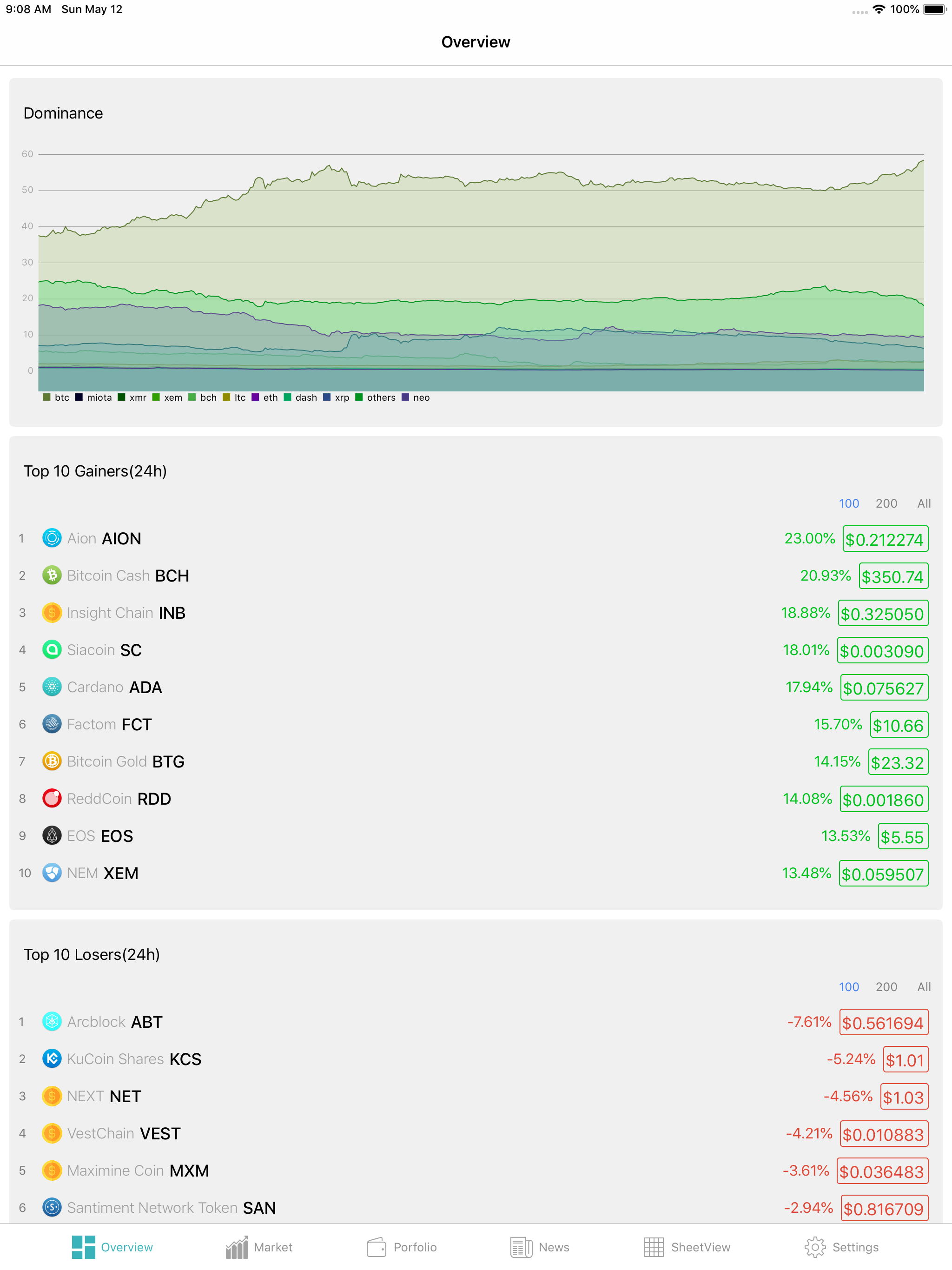Screen dimensions: 952x1270
Task: Select 200 filter in Top 10 Losers
Action: tap(886, 987)
